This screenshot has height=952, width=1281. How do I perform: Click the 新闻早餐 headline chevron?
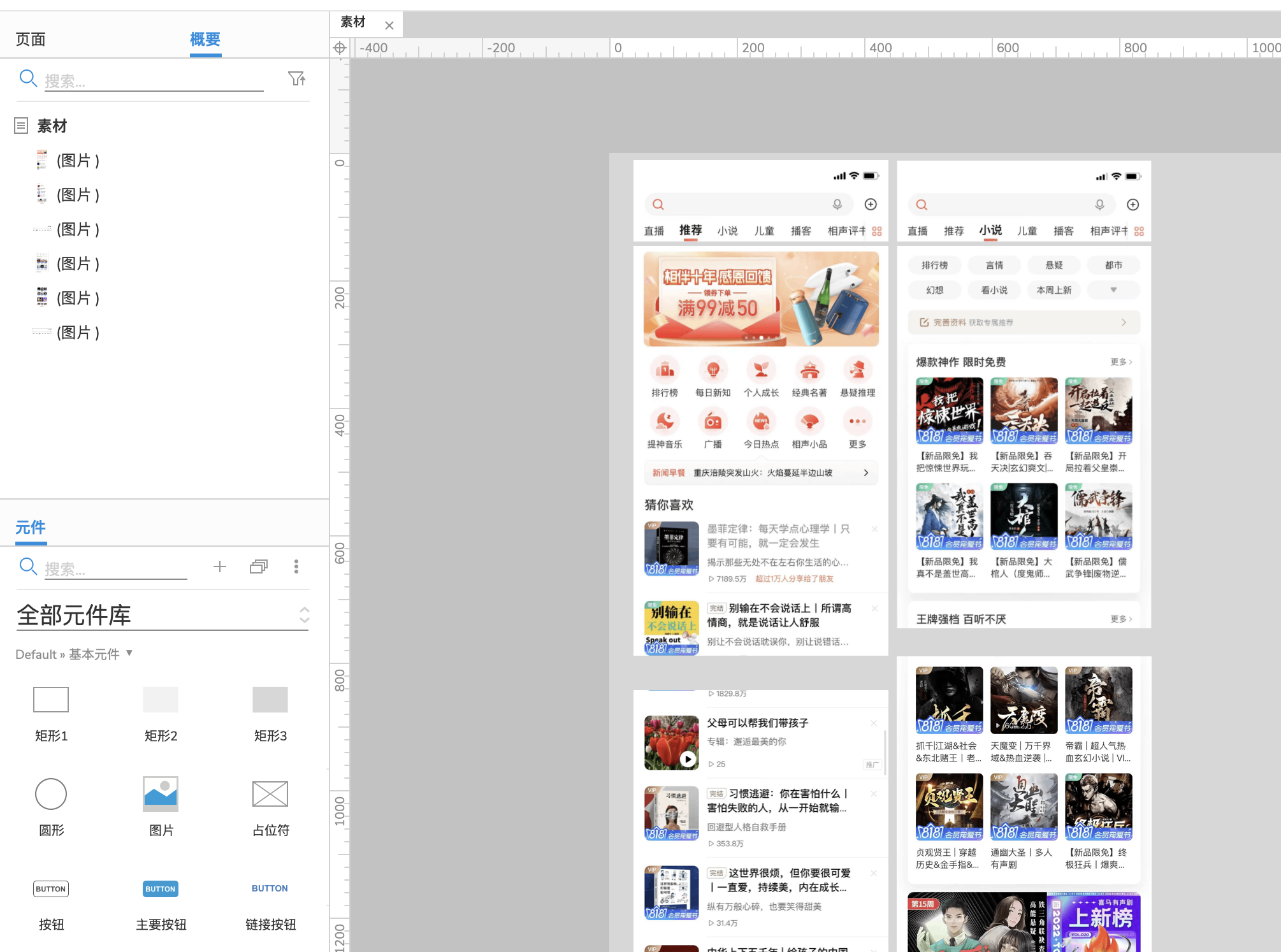pyautogui.click(x=866, y=473)
